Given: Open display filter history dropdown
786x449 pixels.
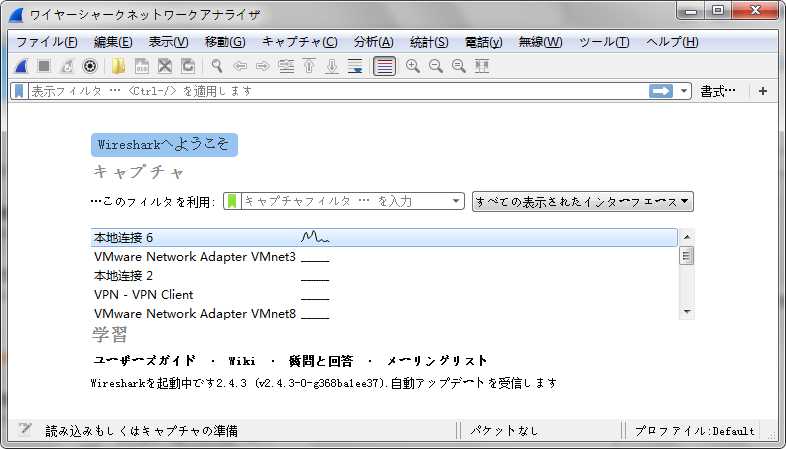Looking at the screenshot, I should tap(684, 91).
